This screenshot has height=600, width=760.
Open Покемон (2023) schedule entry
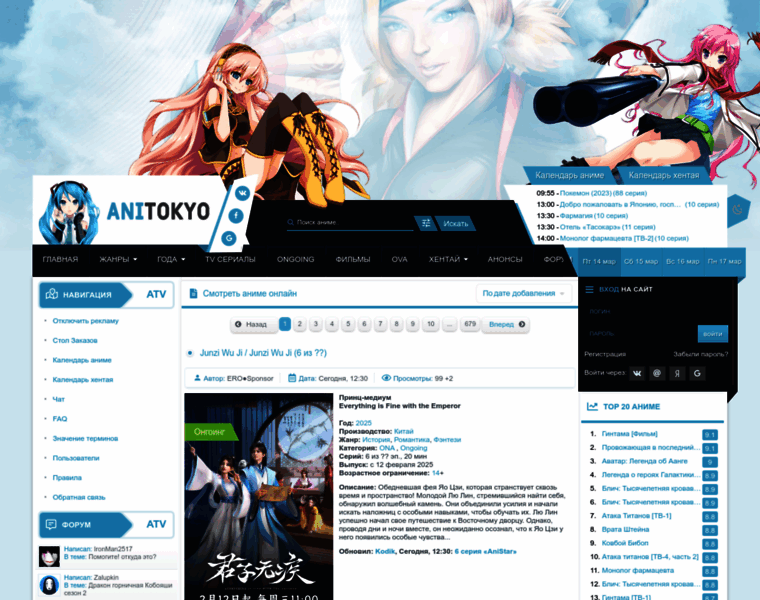603,193
